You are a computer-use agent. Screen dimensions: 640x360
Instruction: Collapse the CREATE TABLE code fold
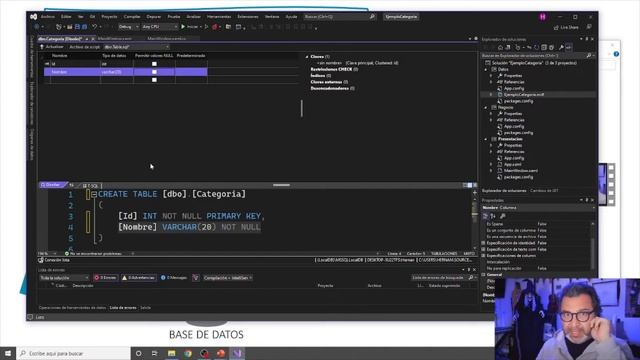tap(94, 194)
